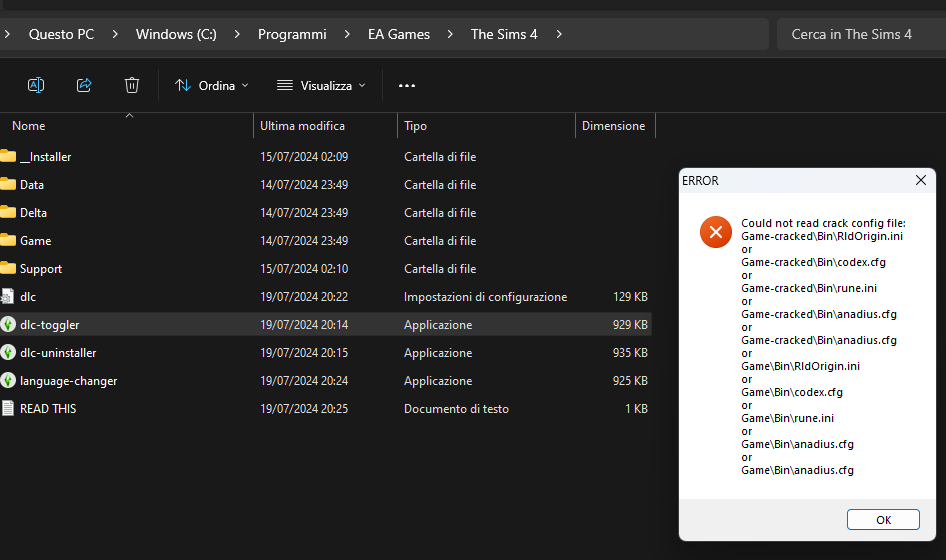This screenshot has height=560, width=946.
Task: Open the Ordina sort dropdown
Action: click(212, 86)
